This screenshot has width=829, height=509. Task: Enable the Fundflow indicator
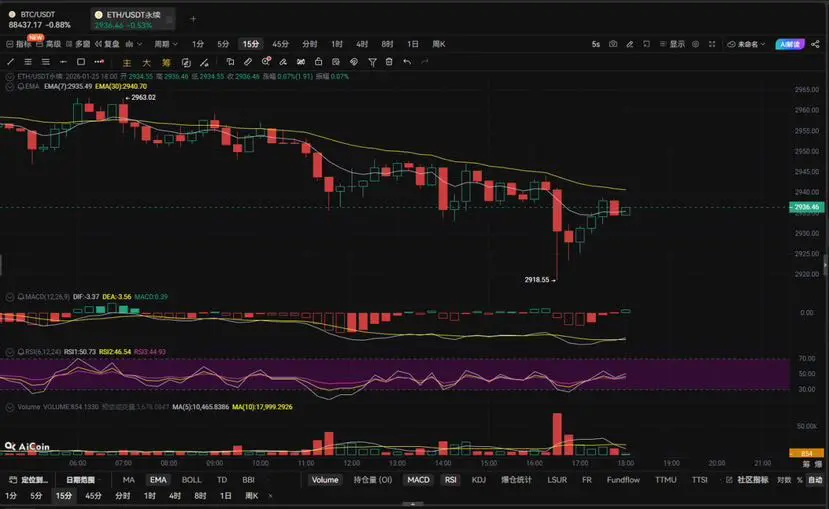click(x=623, y=480)
